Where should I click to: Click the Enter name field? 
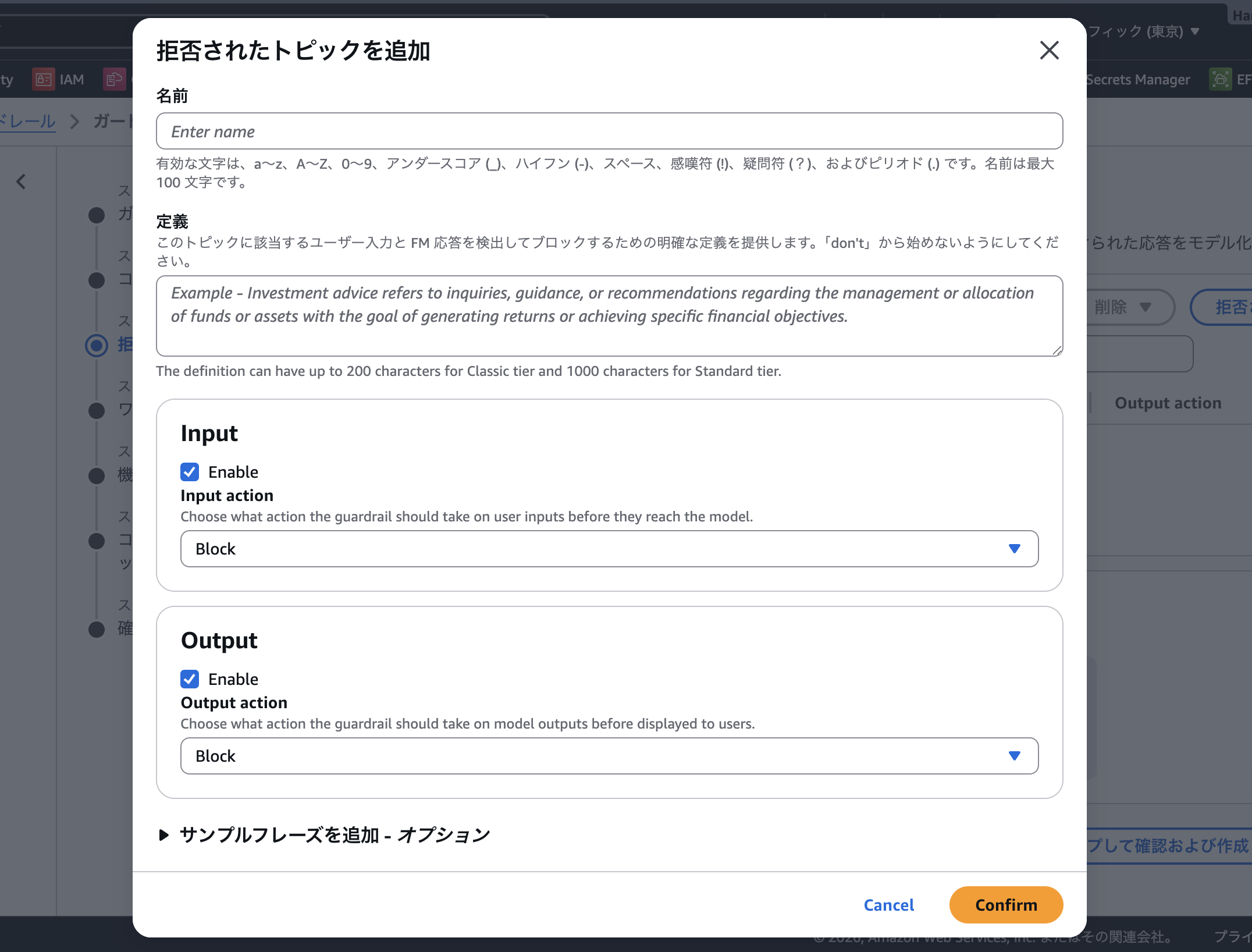point(609,131)
